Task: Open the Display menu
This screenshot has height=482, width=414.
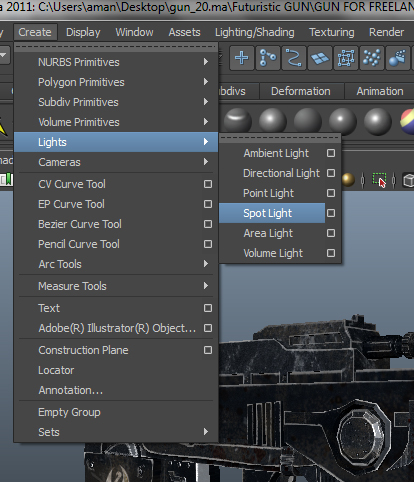Action: [x=83, y=32]
